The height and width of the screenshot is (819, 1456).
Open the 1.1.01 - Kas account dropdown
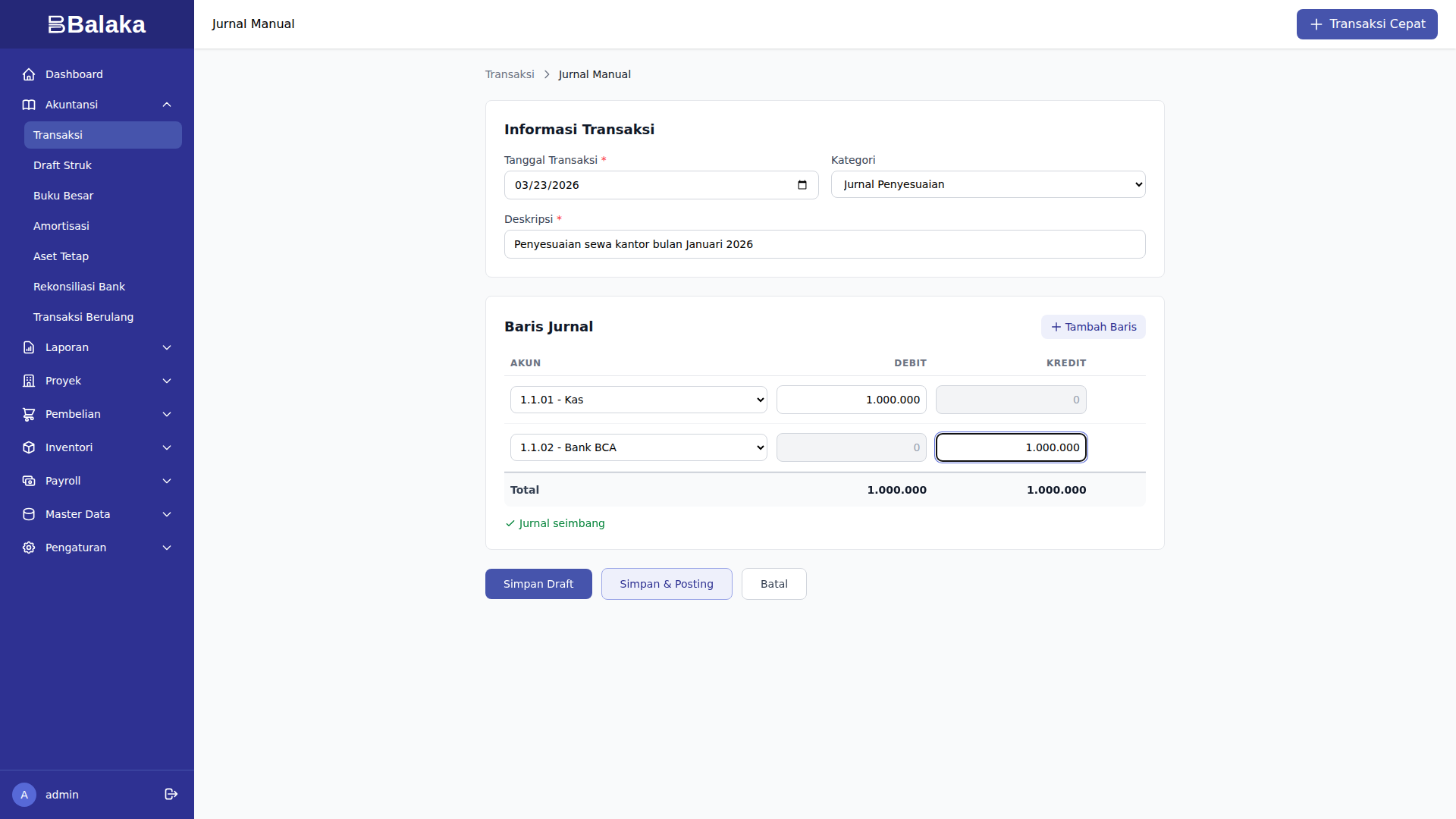coord(639,400)
